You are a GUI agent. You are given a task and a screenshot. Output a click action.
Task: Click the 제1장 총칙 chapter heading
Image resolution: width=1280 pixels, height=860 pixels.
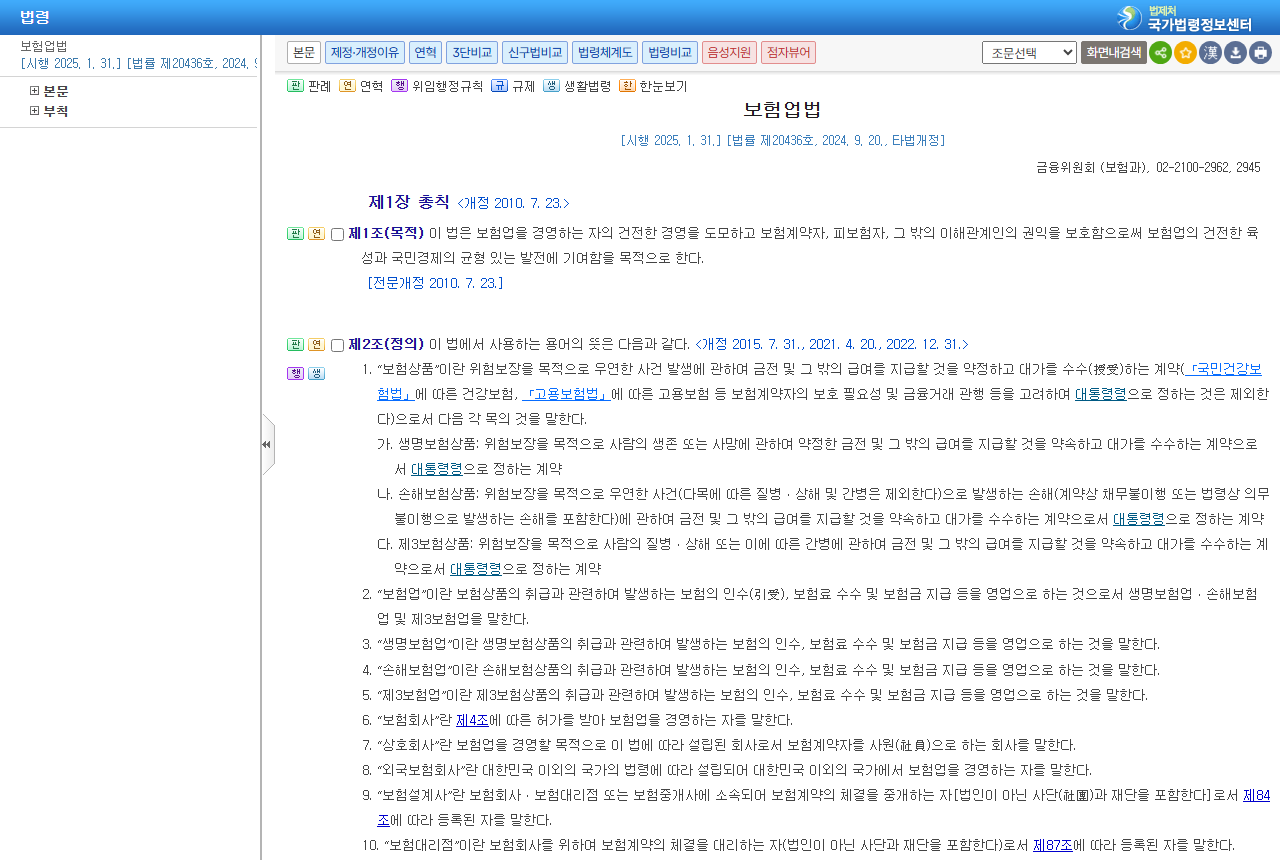(409, 202)
